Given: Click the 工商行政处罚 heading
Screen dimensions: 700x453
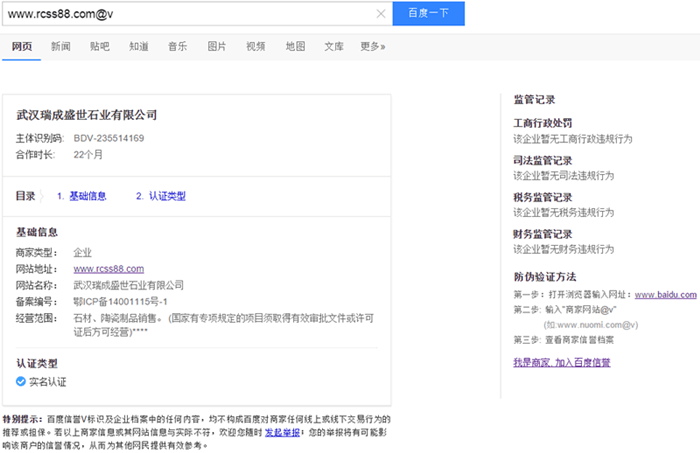Looking at the screenshot, I should pos(543,123).
